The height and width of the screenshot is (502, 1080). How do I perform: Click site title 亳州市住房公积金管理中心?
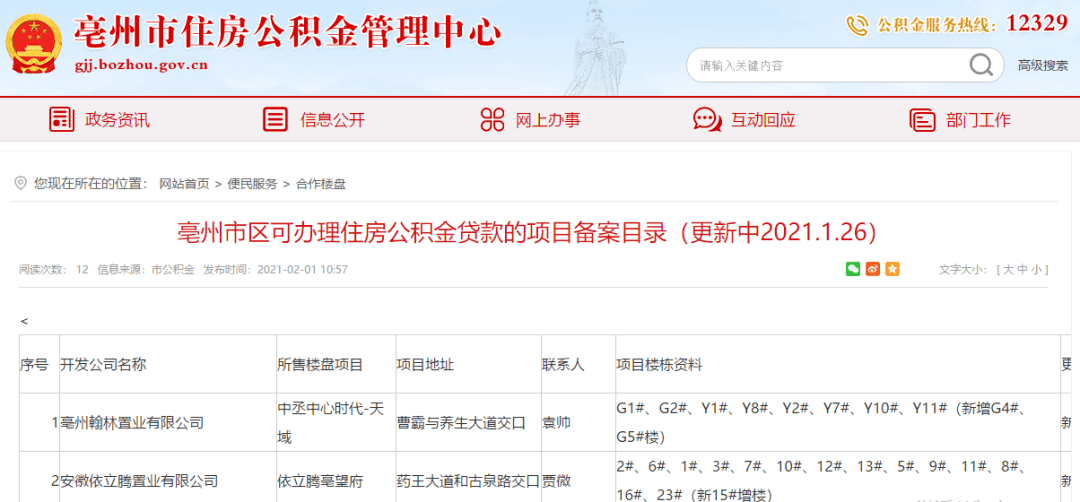(287, 32)
